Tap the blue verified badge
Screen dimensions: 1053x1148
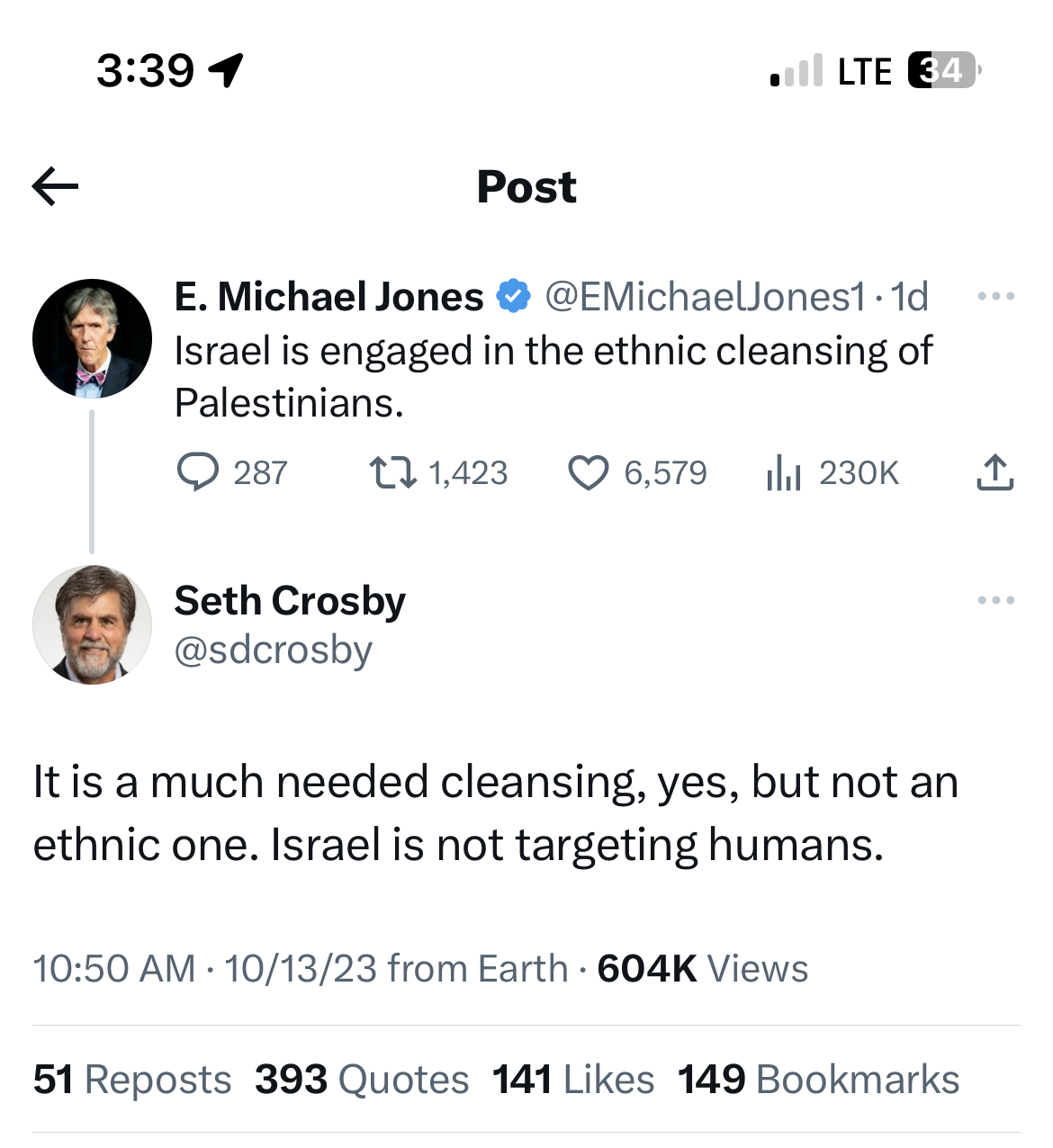[514, 296]
